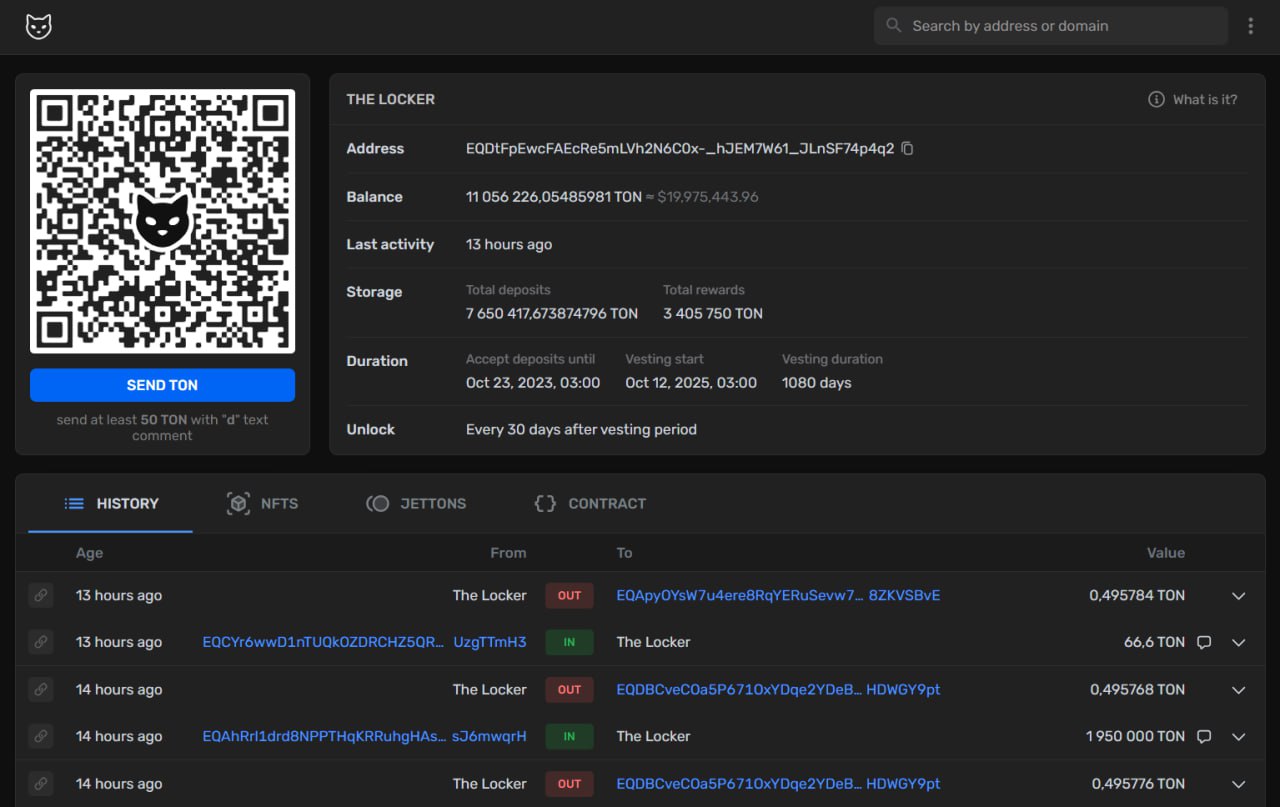This screenshot has height=807, width=1280.
Task: Copy The Locker address with copy icon
Action: (x=907, y=148)
